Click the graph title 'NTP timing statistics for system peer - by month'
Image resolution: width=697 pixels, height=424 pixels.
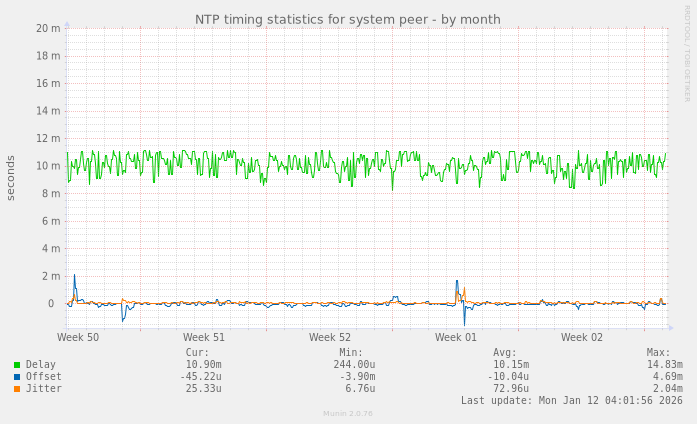[x=348, y=20]
